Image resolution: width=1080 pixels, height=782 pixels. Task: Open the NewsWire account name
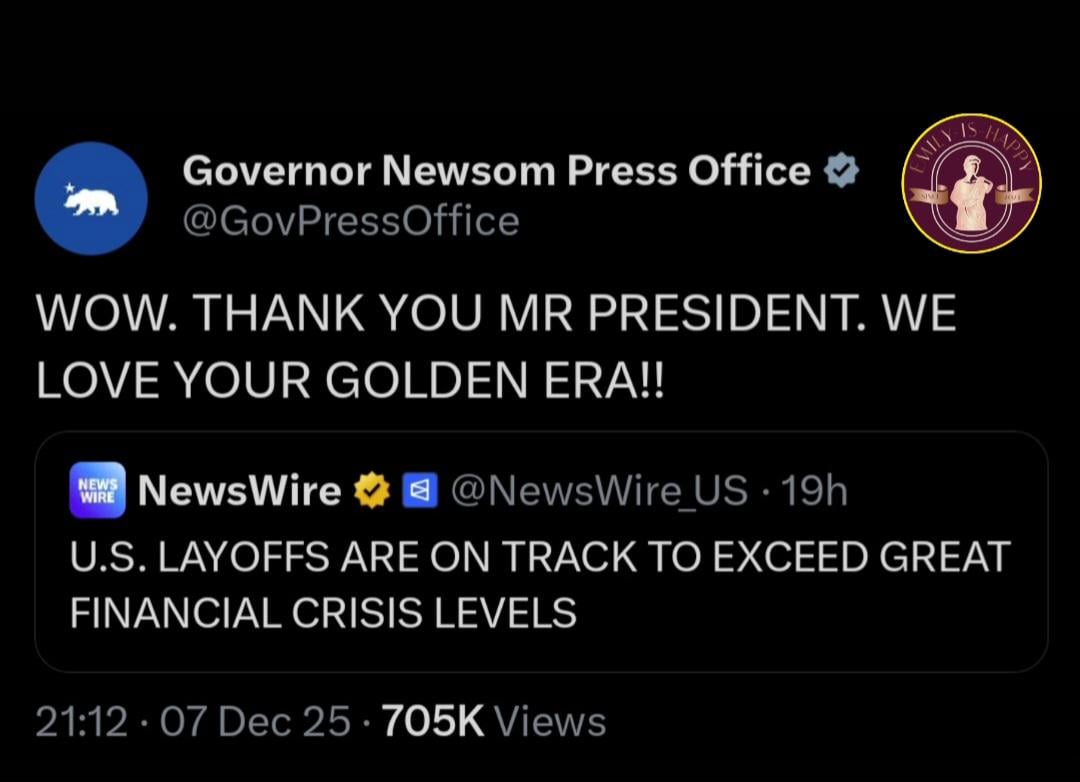(x=240, y=490)
